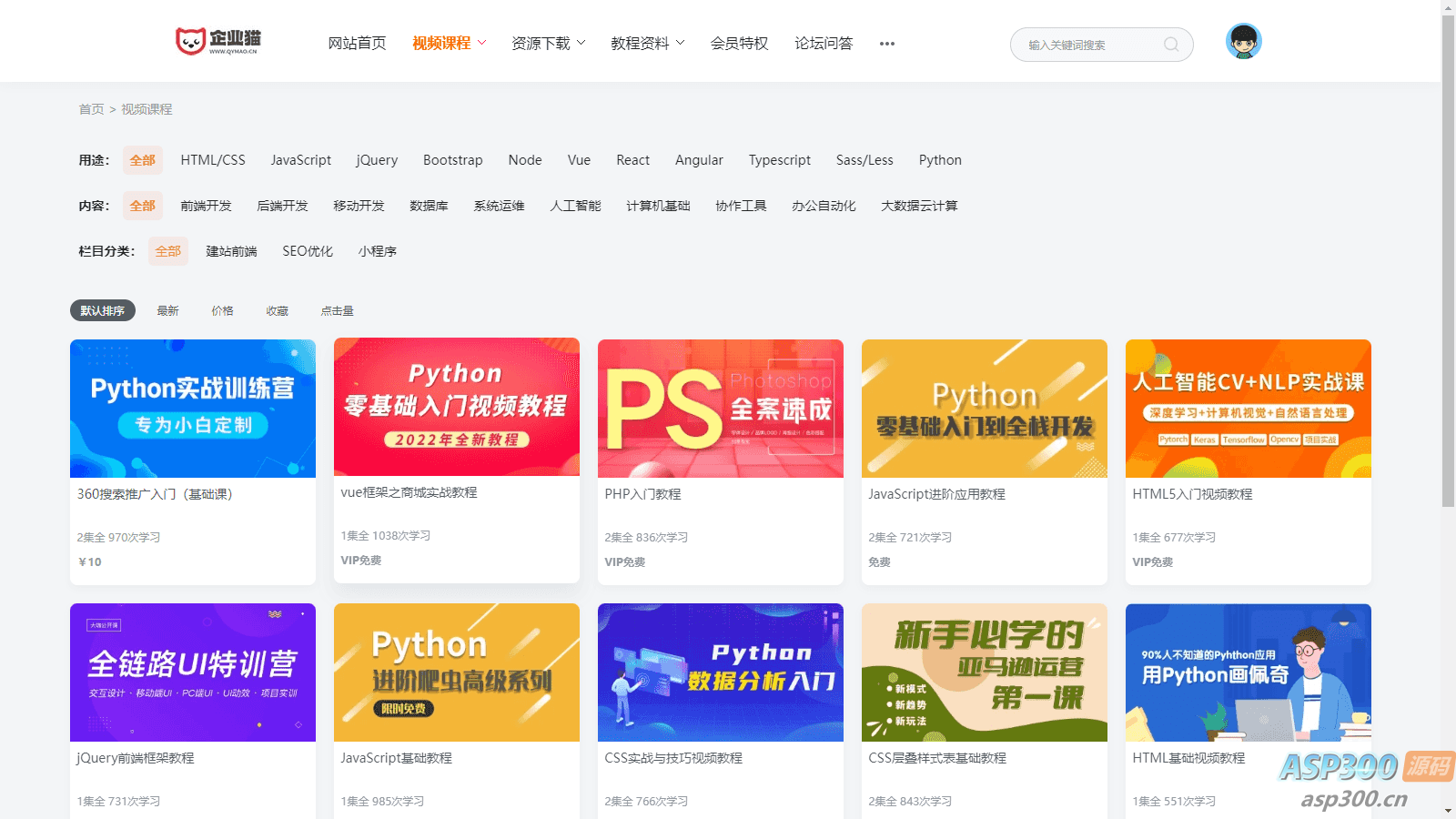Filter courses by JavaScript

300,160
